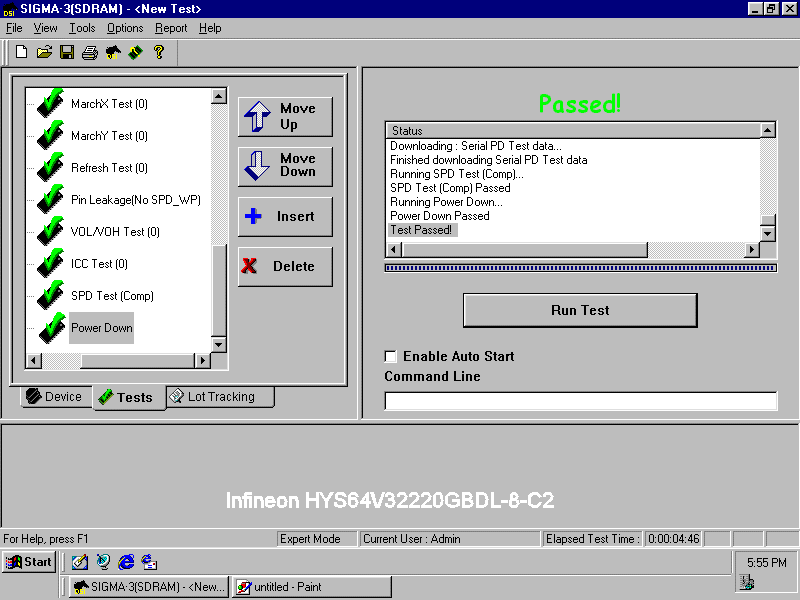Click the Print toolbar icon

pos(88,52)
